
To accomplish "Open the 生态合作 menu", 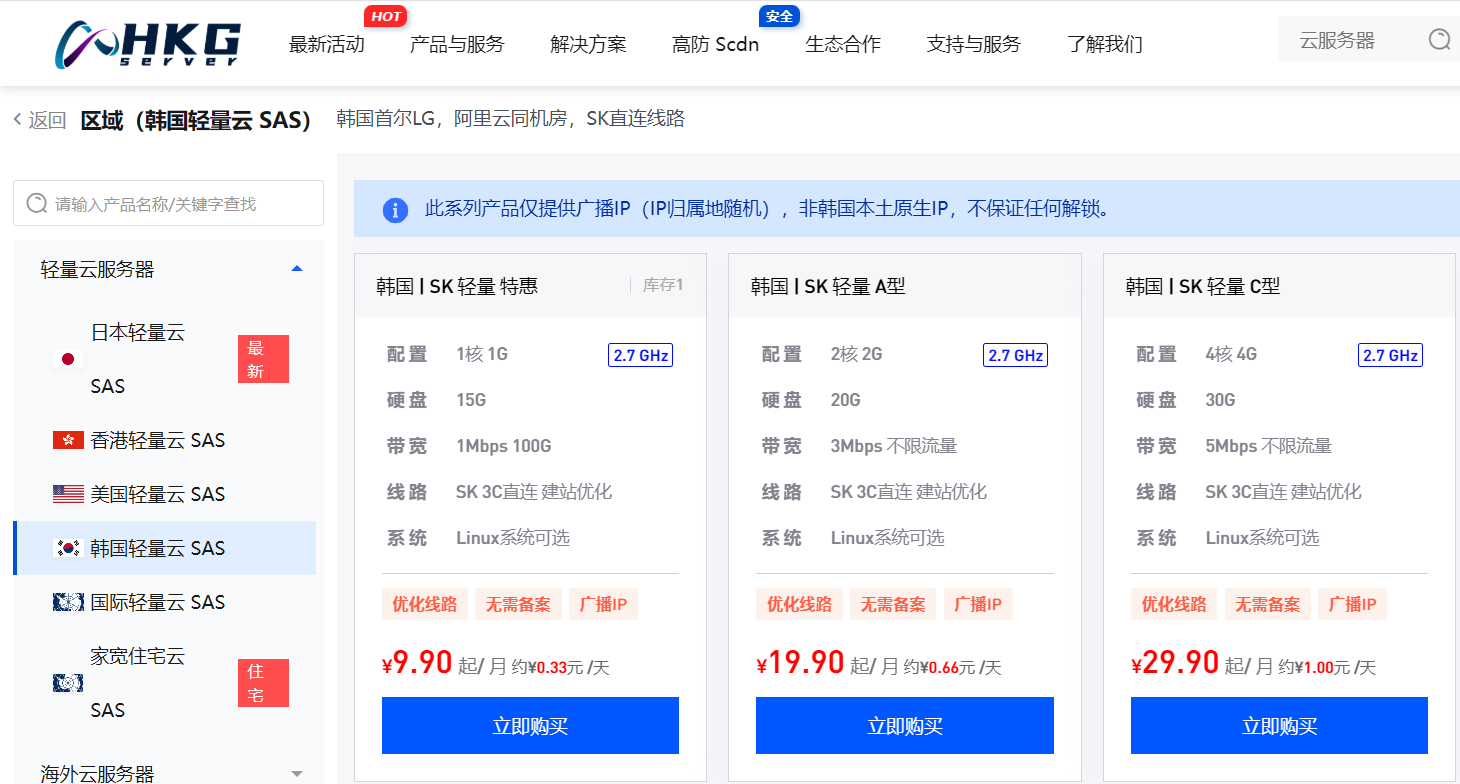I will point(843,44).
